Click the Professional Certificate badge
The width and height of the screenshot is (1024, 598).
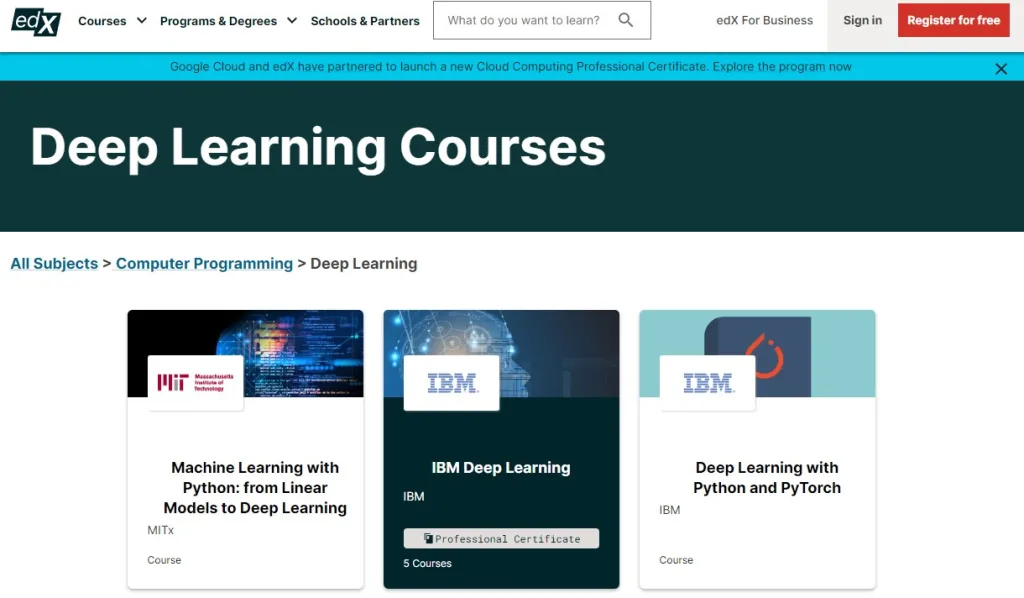pyautogui.click(x=501, y=539)
